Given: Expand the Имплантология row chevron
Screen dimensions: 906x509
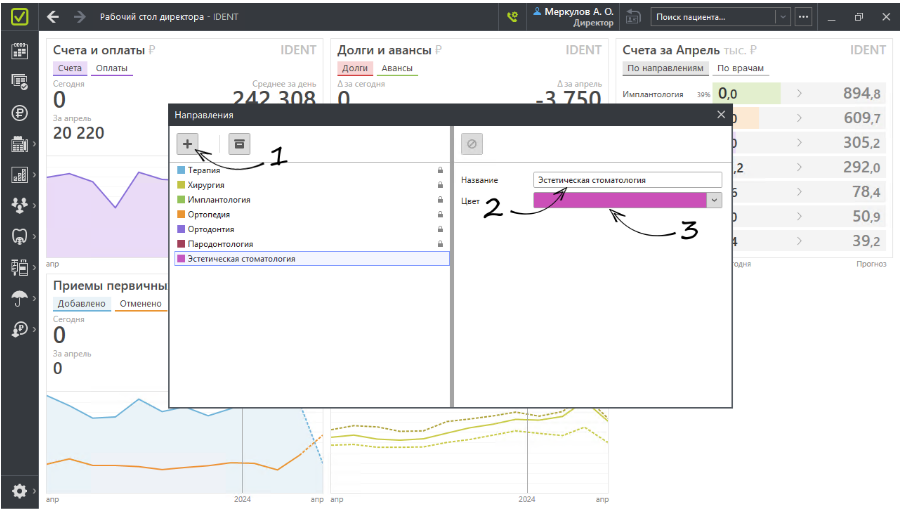Looking at the screenshot, I should 799,94.
